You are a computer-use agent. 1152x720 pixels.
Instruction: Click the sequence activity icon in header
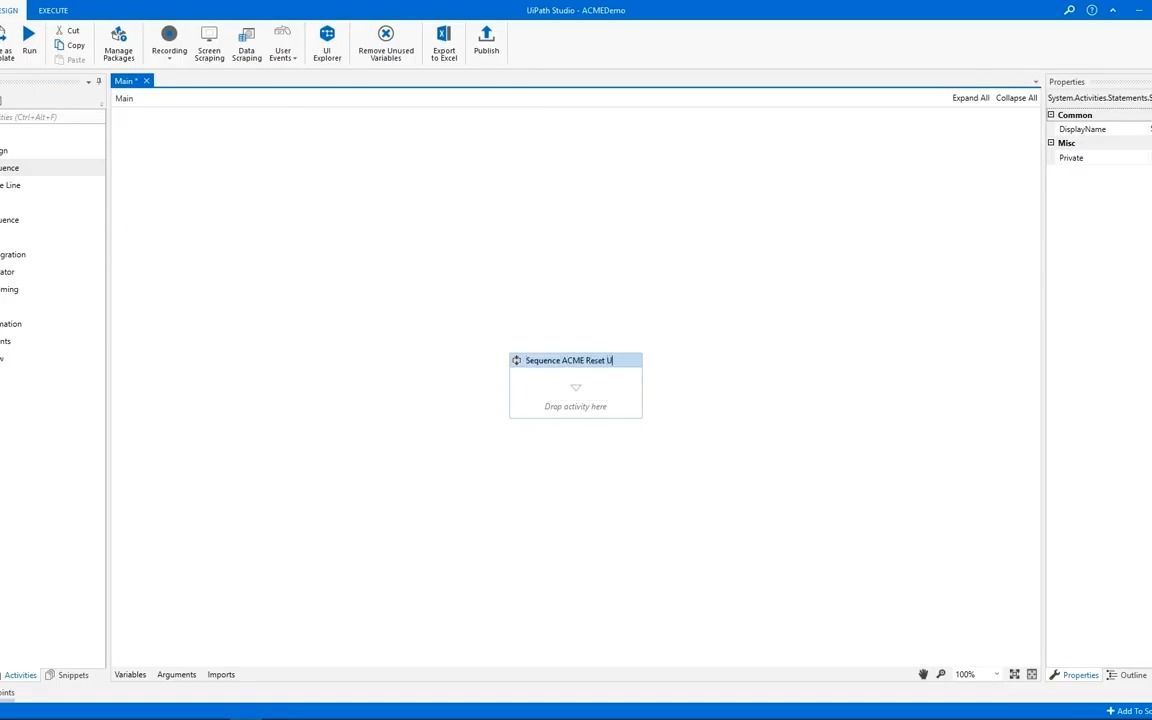click(x=516, y=361)
